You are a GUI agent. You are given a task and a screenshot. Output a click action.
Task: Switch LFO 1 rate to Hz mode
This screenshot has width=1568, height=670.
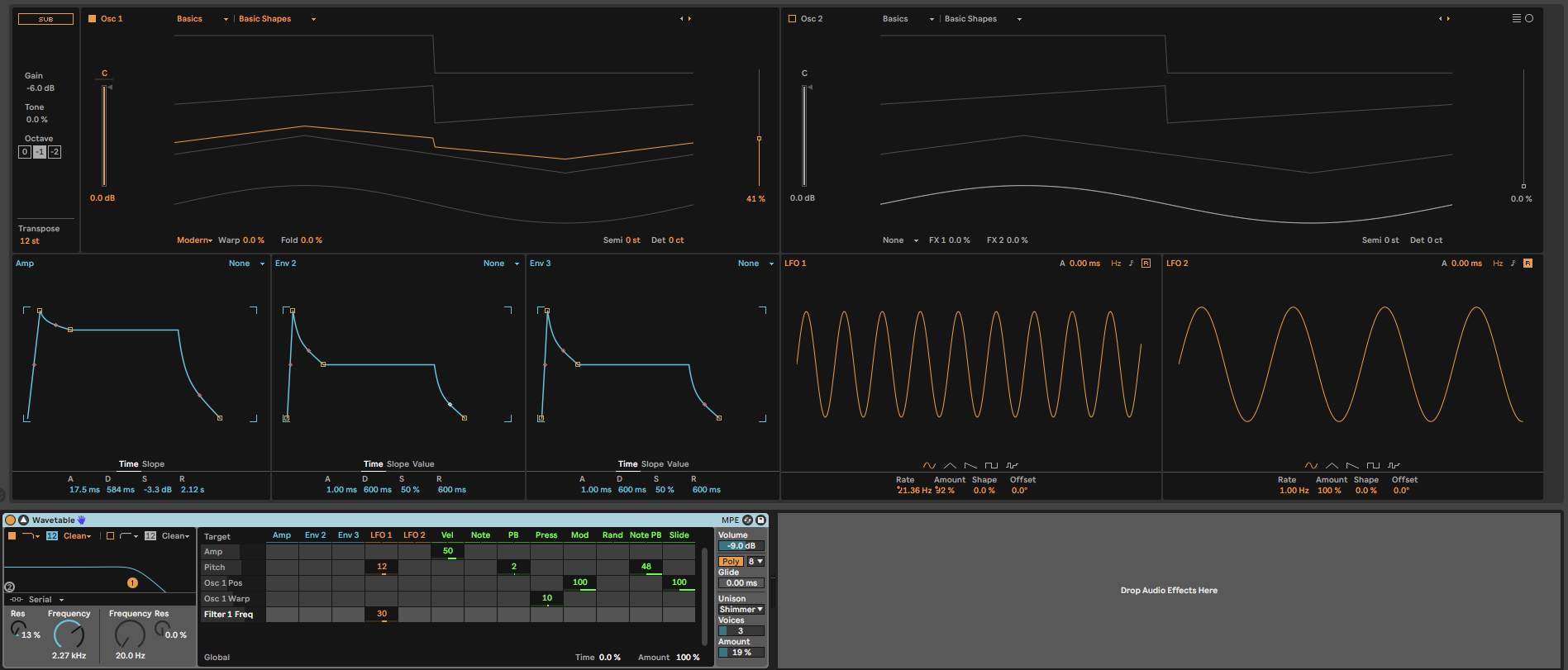pos(1116,263)
